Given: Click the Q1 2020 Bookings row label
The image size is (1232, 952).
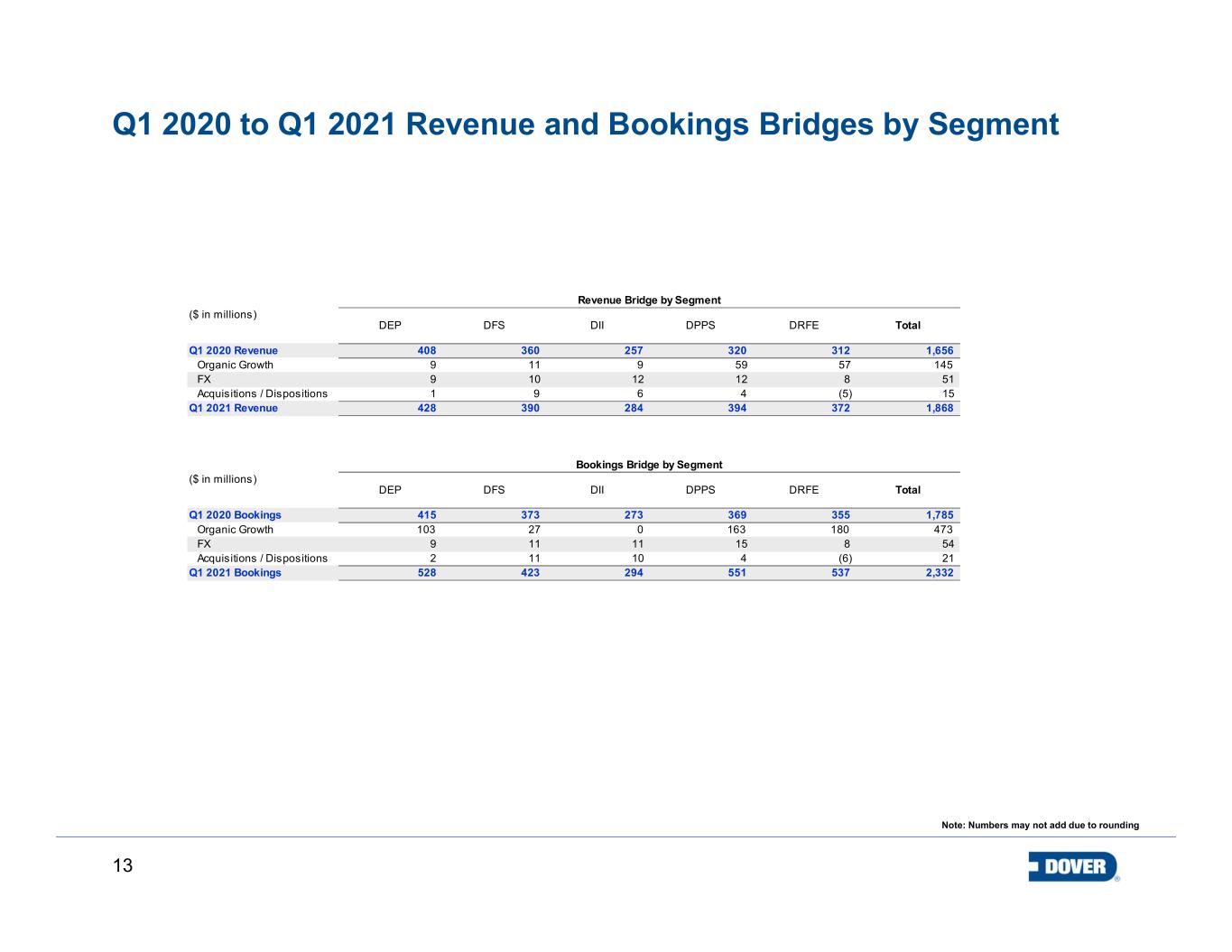Looking at the screenshot, I should click(235, 515).
